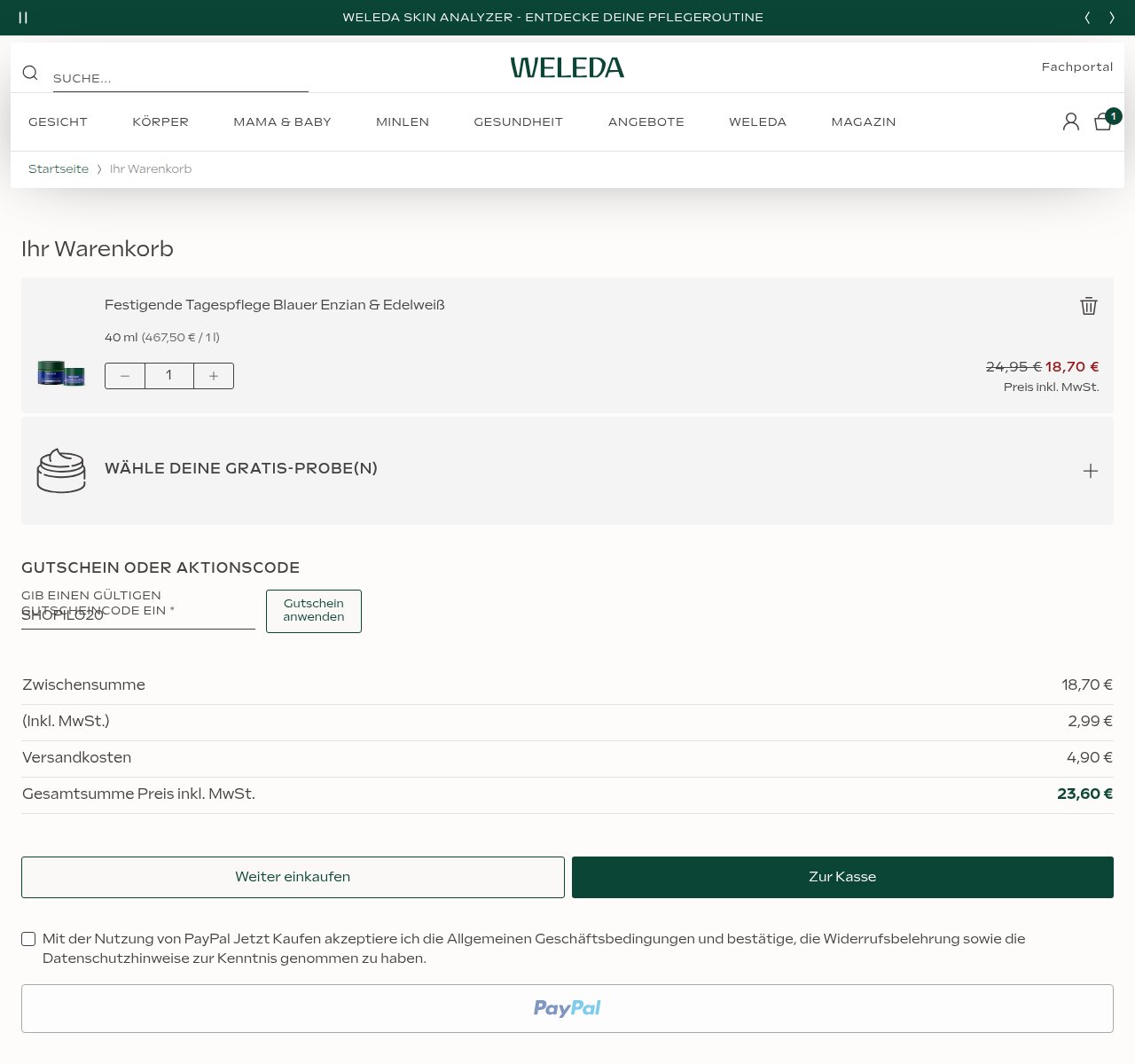Go to Startseite breadcrumb

[59, 168]
